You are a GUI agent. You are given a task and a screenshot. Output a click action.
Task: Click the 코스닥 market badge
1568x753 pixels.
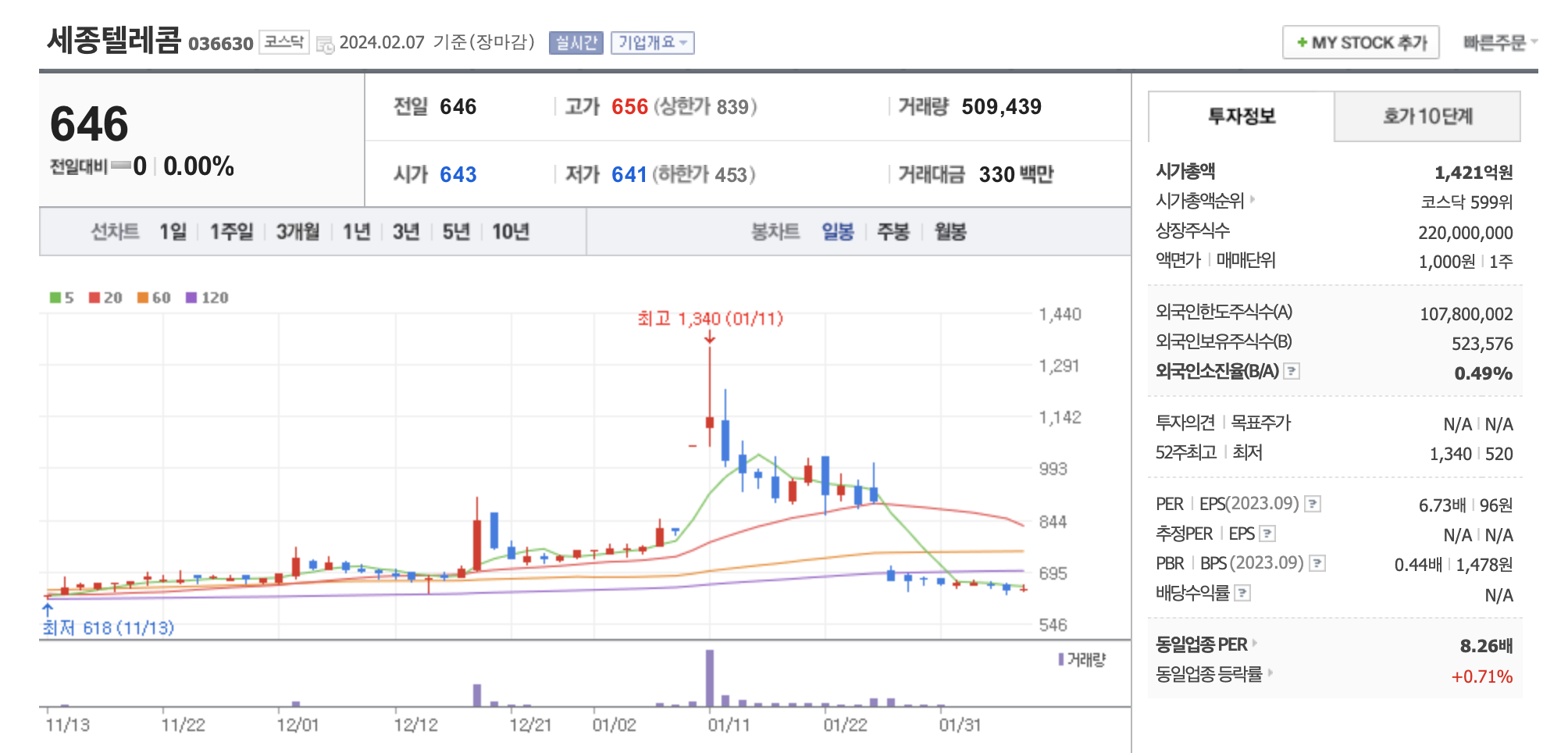283,41
